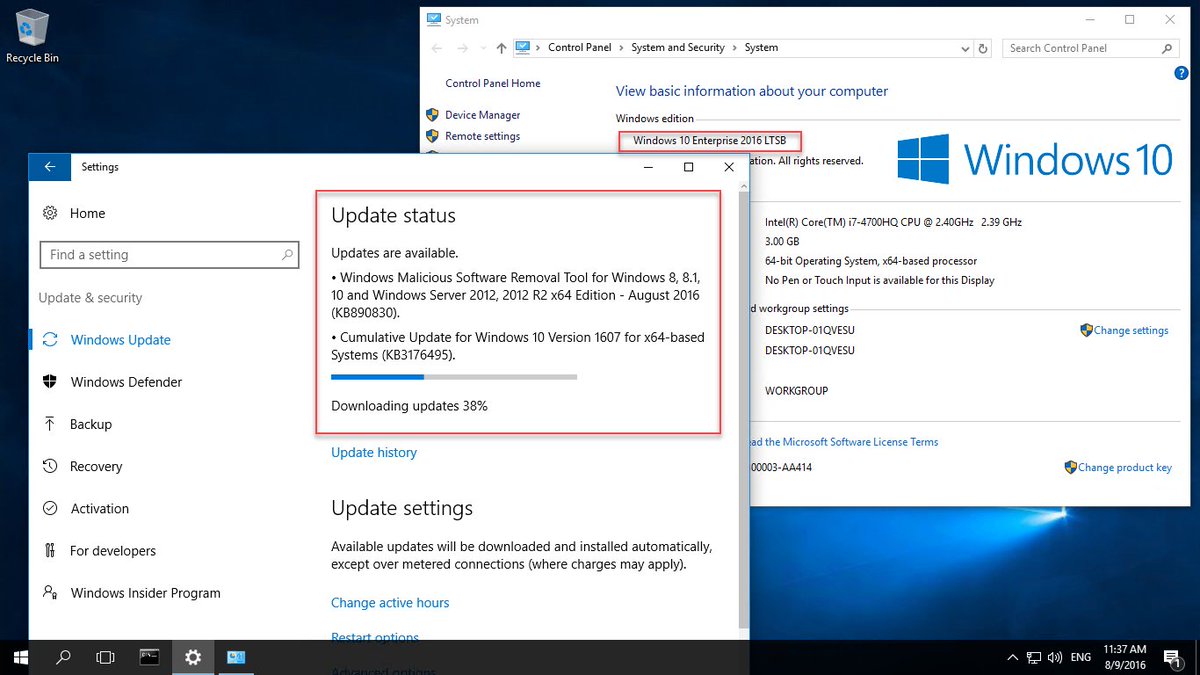Click the Windows Insider Program person icon
This screenshot has width=1200, height=675.
click(50, 593)
